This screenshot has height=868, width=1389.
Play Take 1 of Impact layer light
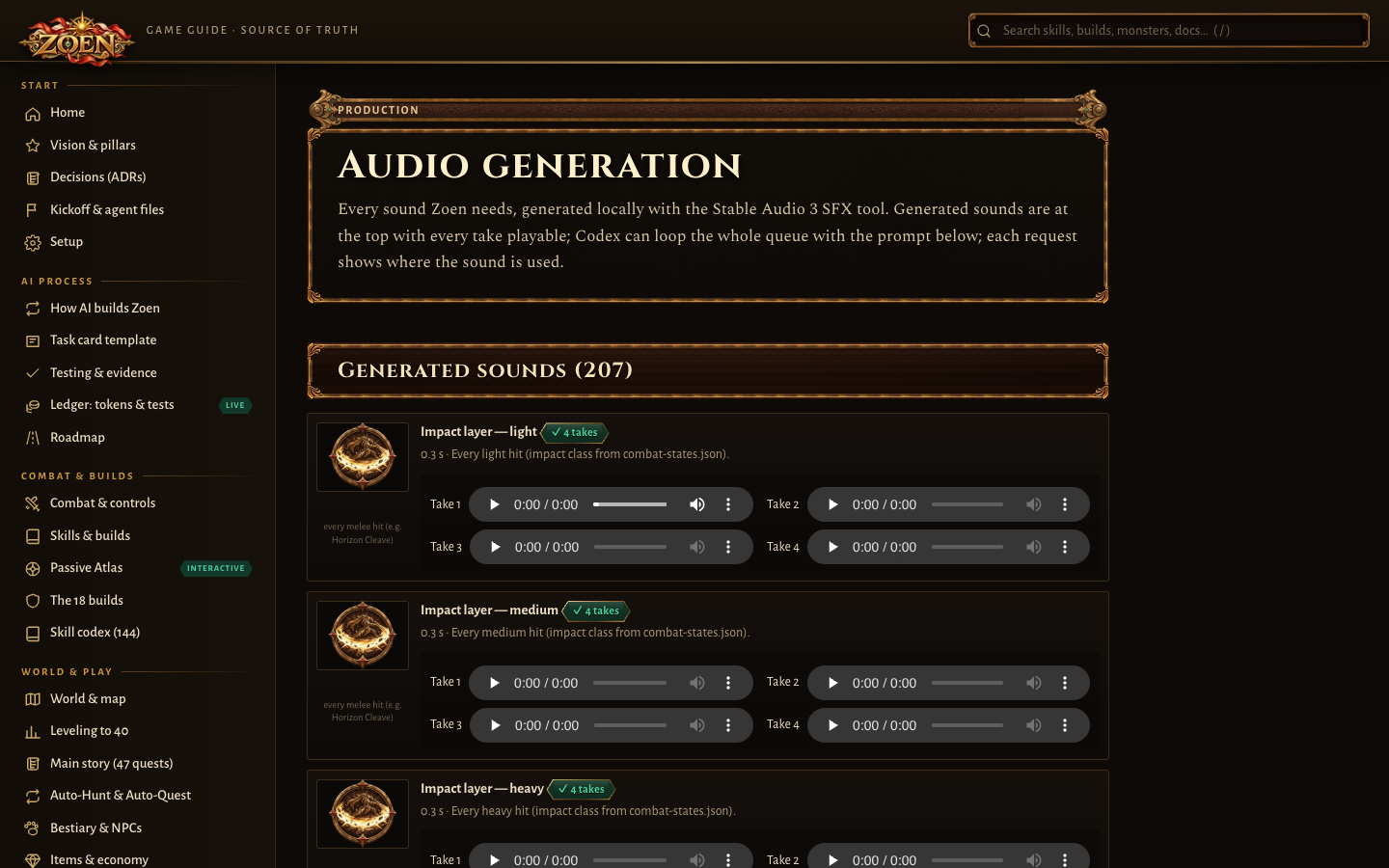[x=494, y=504]
